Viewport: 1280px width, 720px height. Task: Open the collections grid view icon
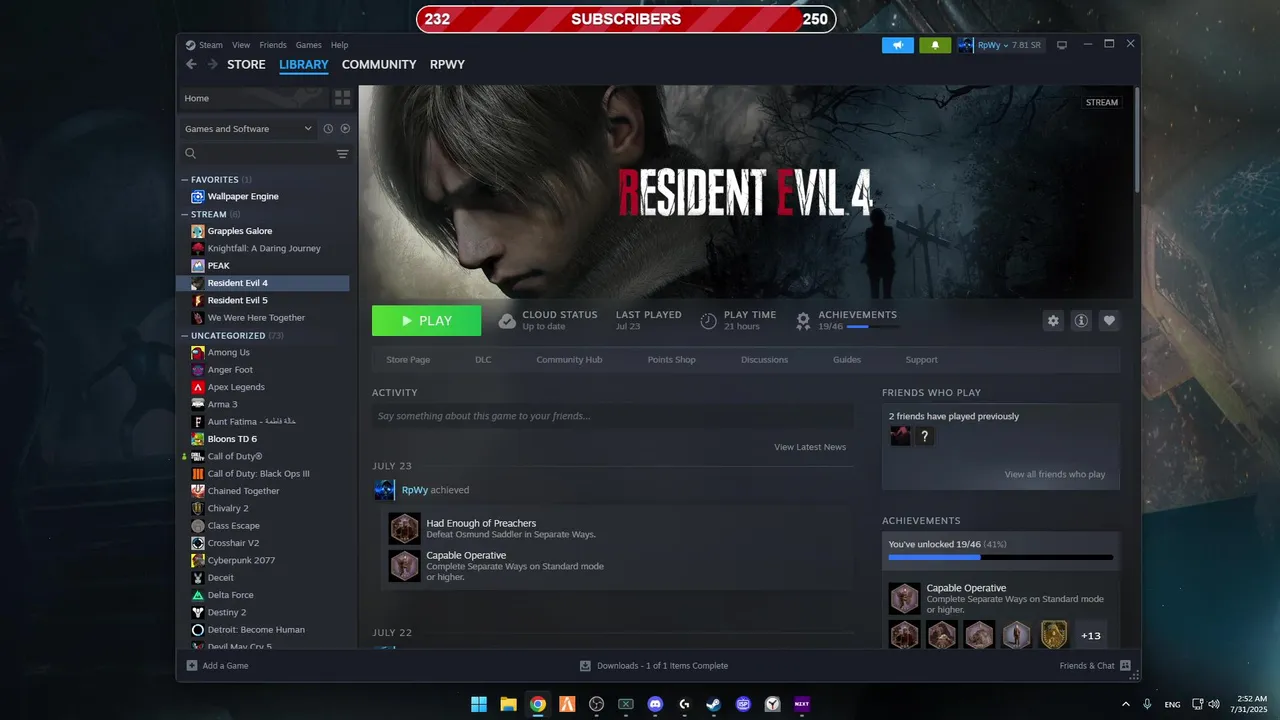point(343,98)
